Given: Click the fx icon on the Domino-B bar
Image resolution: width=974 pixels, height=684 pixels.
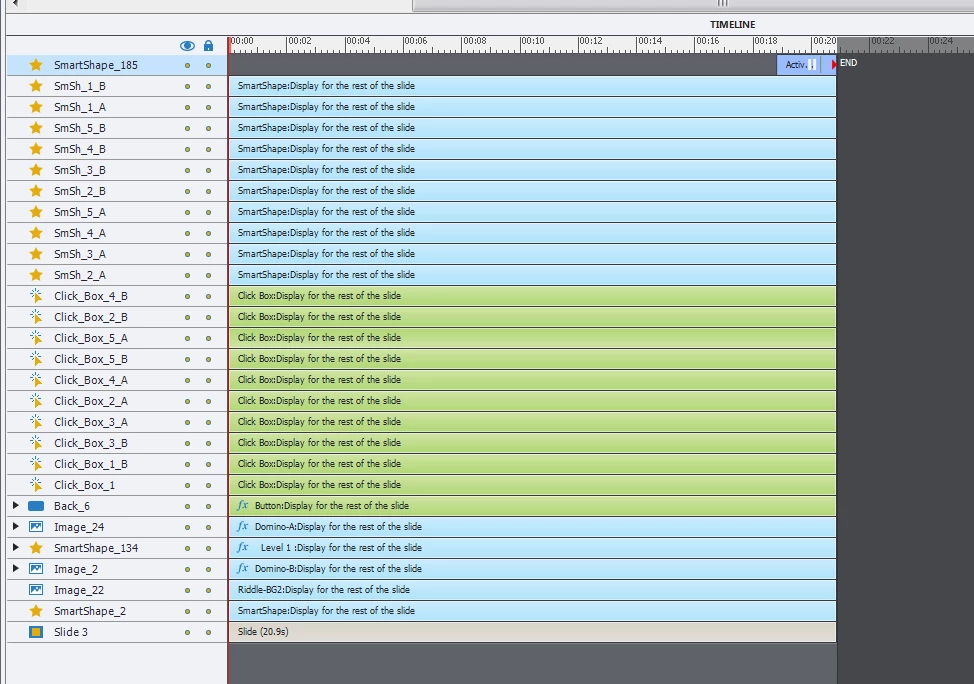Looking at the screenshot, I should [242, 568].
